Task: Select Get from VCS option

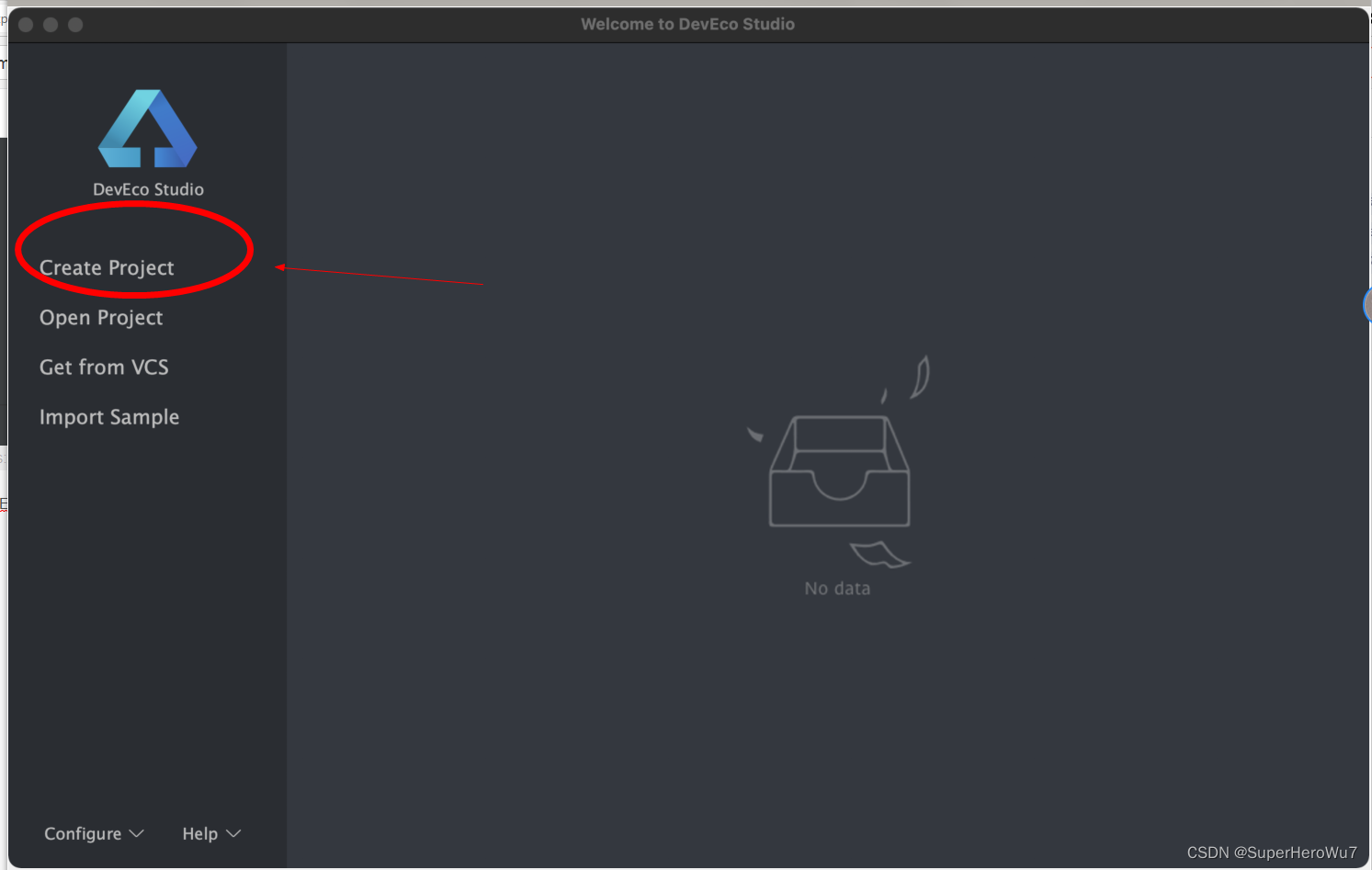Action: [x=104, y=367]
